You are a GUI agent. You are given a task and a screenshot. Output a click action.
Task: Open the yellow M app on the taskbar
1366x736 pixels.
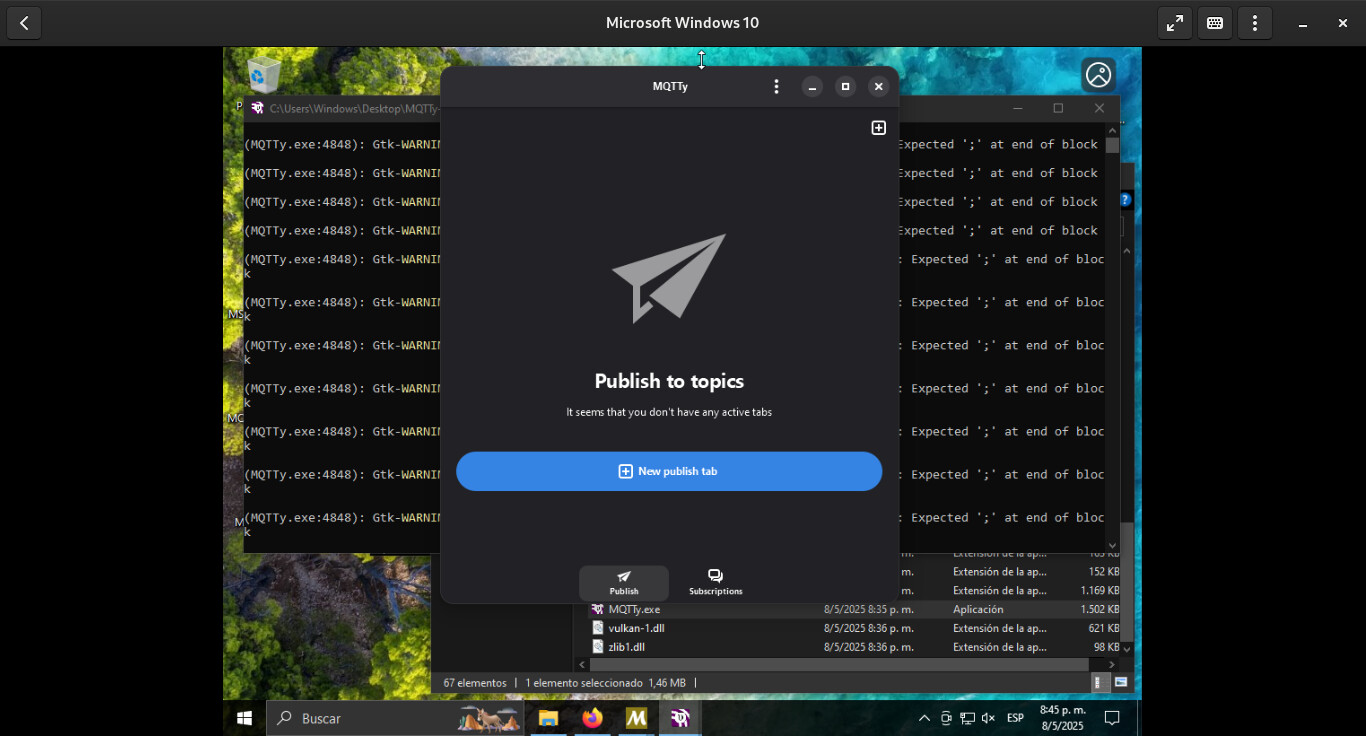tap(637, 718)
